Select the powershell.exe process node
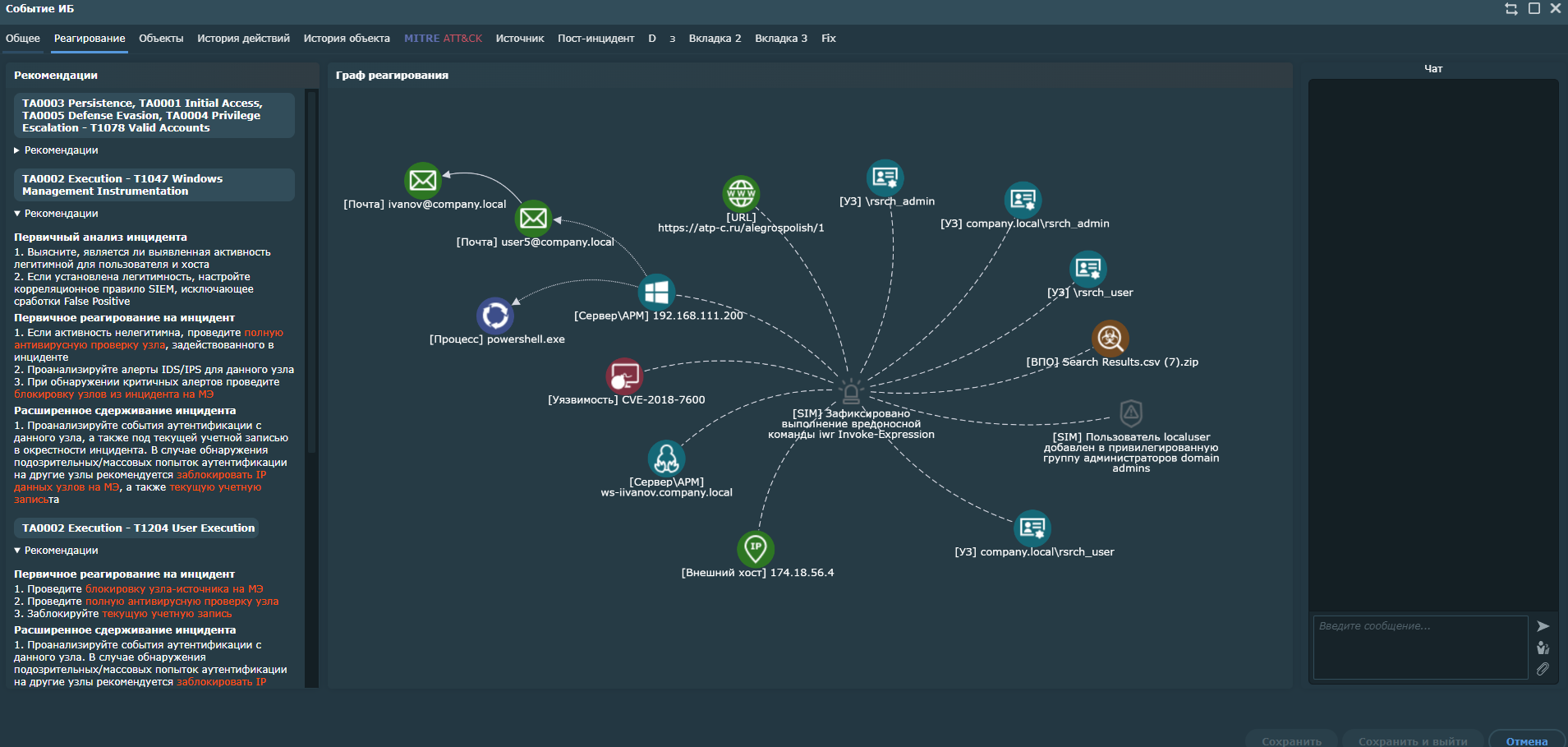 click(x=494, y=316)
